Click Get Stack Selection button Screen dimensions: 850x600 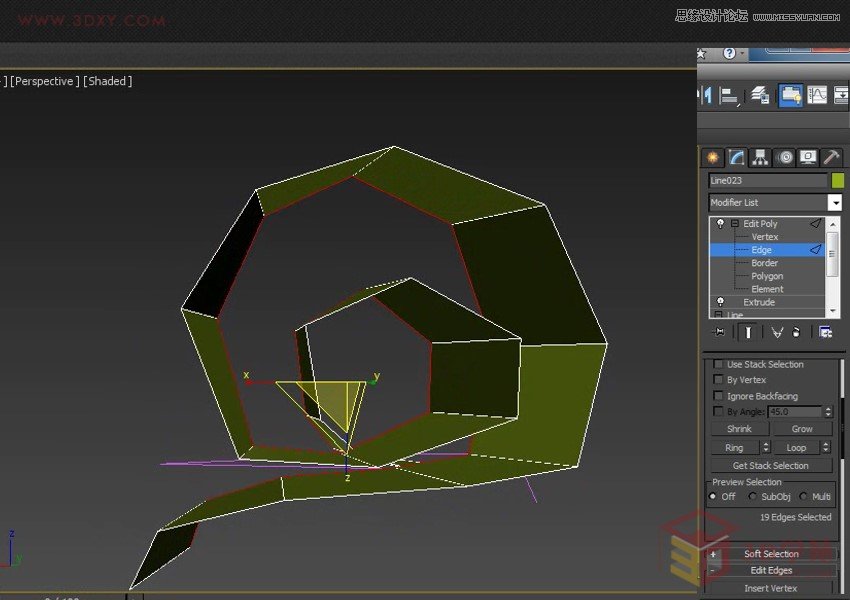[773, 465]
